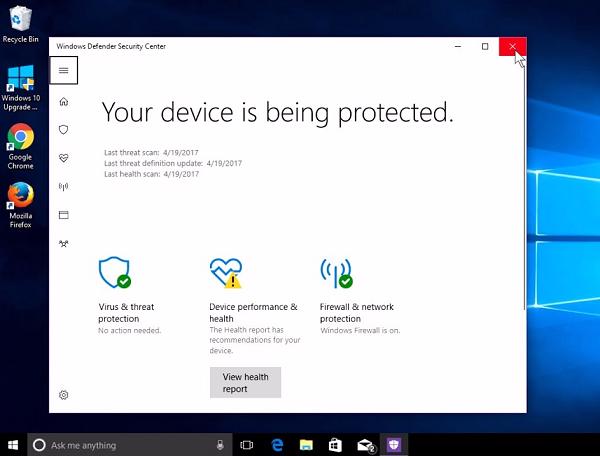The image size is (600, 456).
Task: Click 'Last threat definition update: 4/19/2017' text
Action: (173, 163)
